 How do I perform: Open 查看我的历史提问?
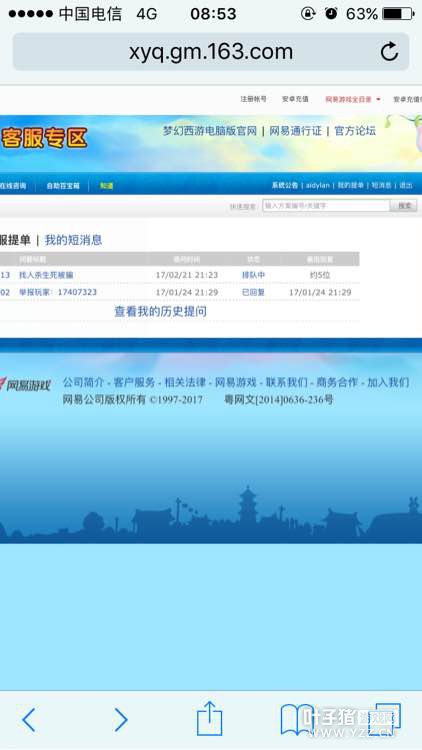coord(160,311)
